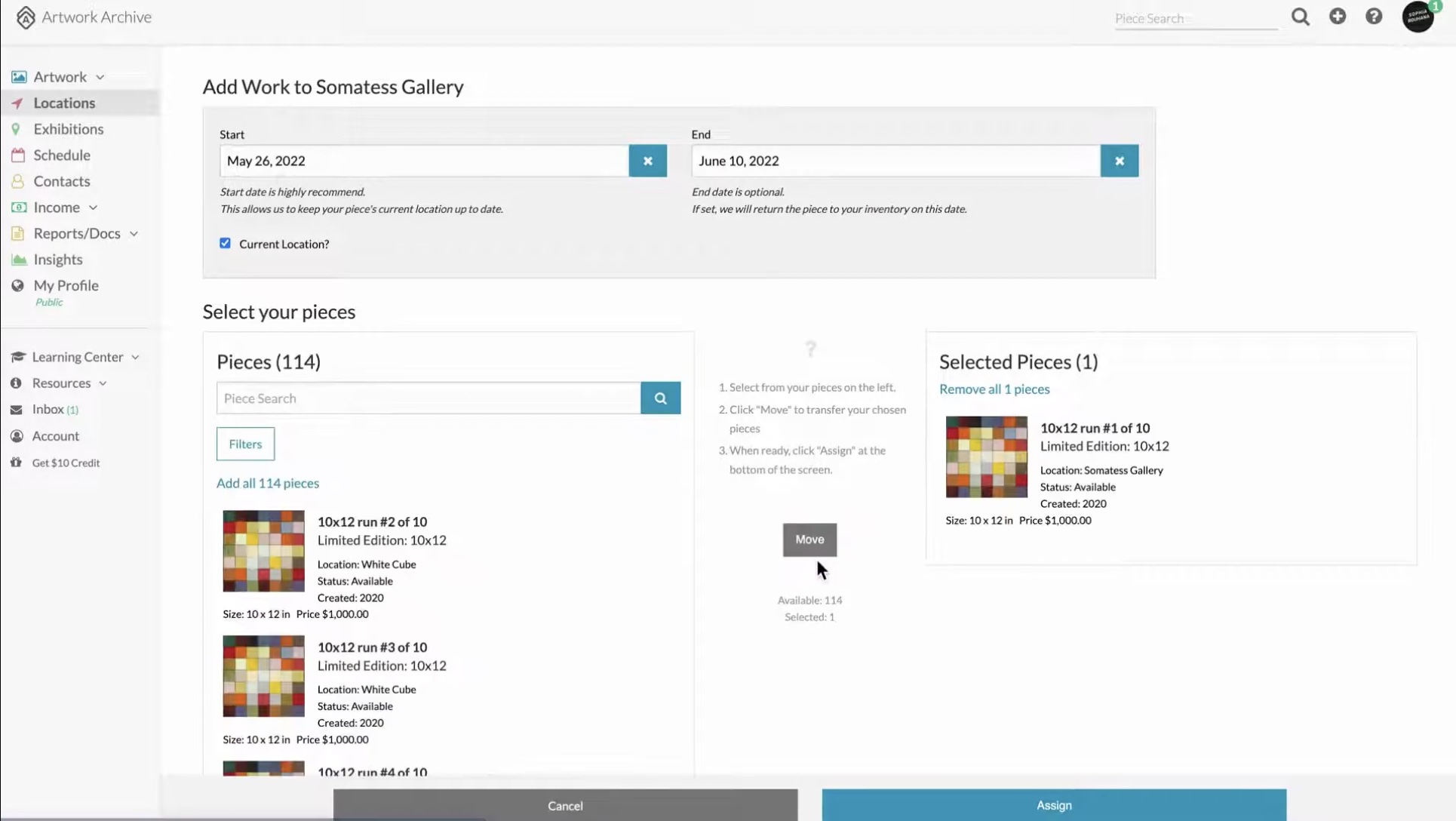
Task: Open Account settings in sidebar
Action: pos(55,436)
